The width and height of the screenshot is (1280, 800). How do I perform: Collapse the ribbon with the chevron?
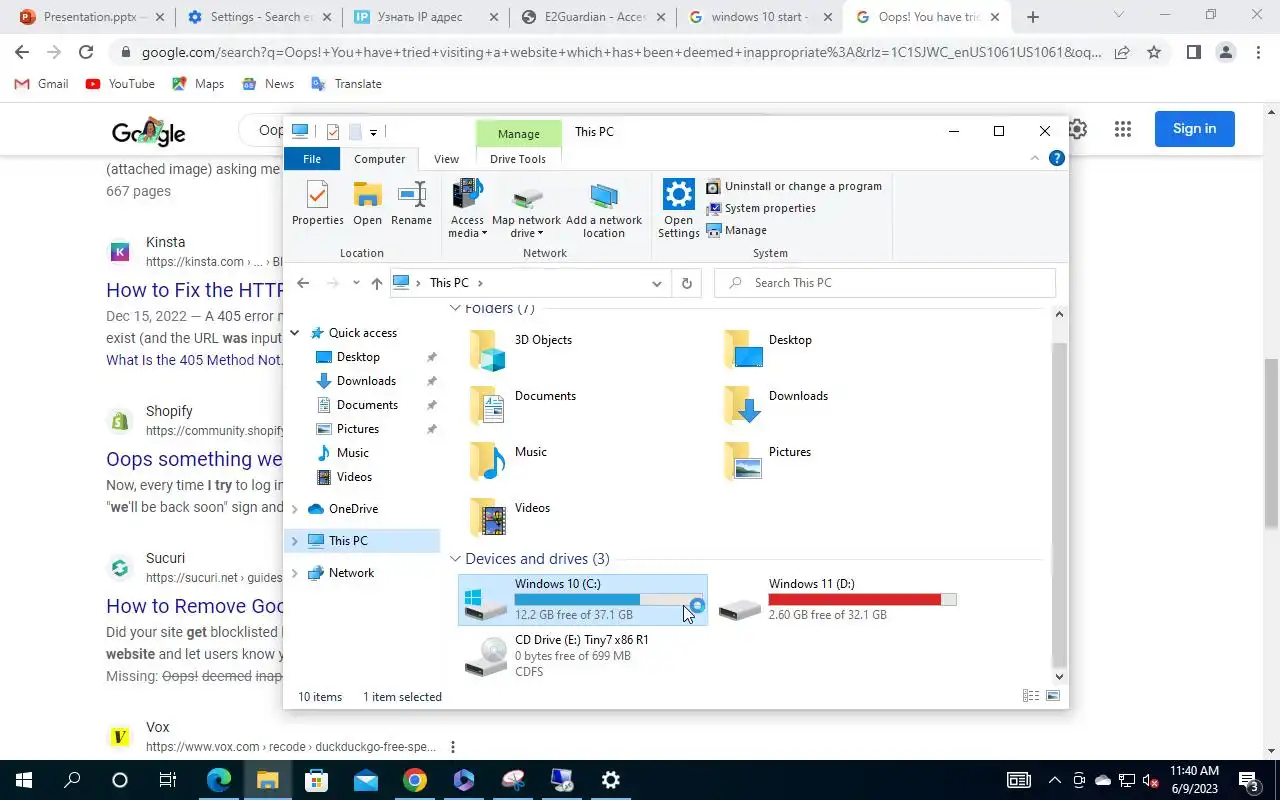(1035, 158)
